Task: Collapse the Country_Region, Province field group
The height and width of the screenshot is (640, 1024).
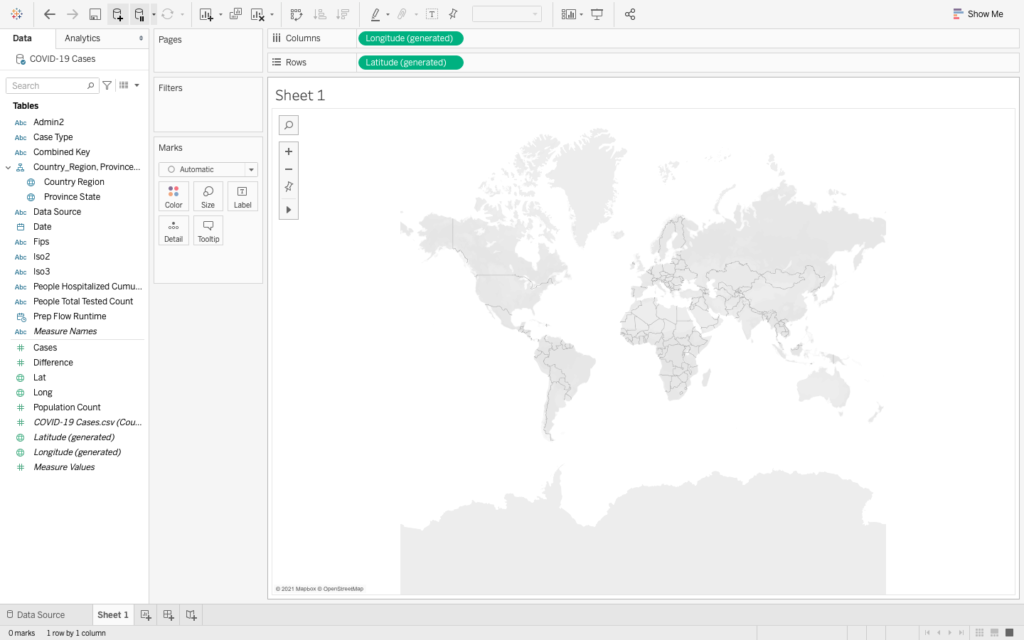Action: (10, 166)
